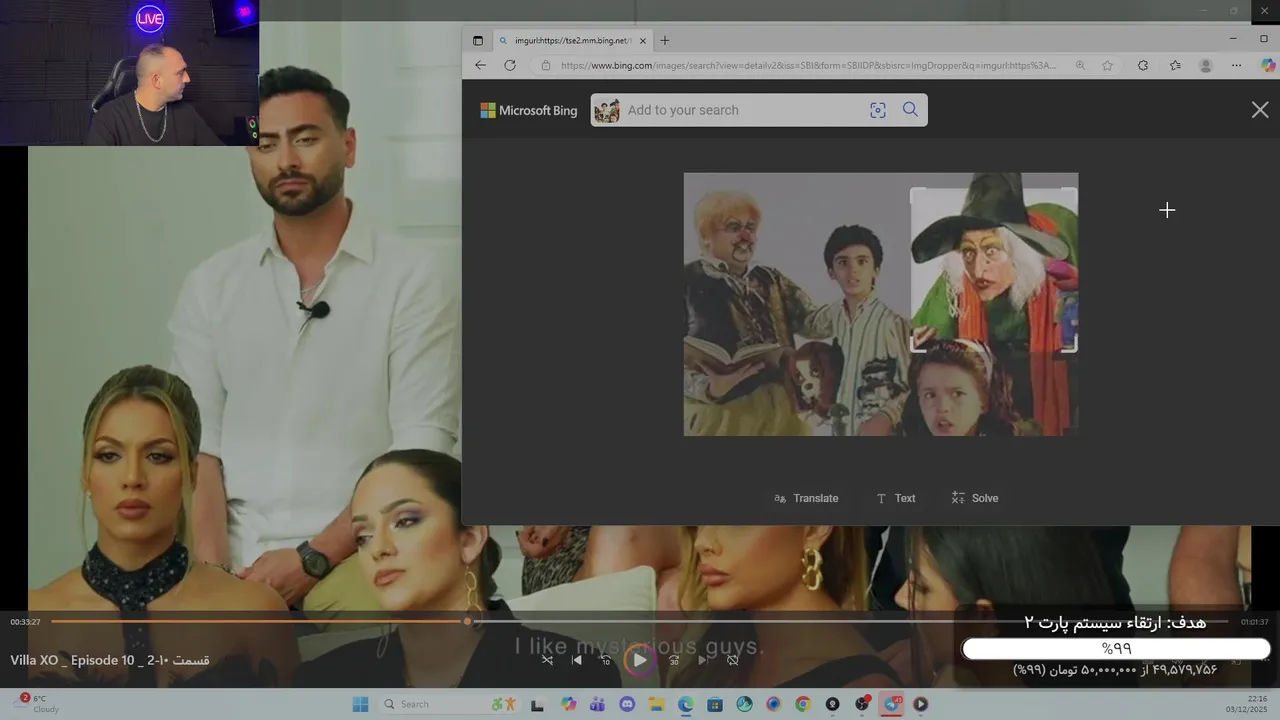Viewport: 1280px width, 720px height.
Task: Open Google Chrome from taskbar
Action: 803,704
